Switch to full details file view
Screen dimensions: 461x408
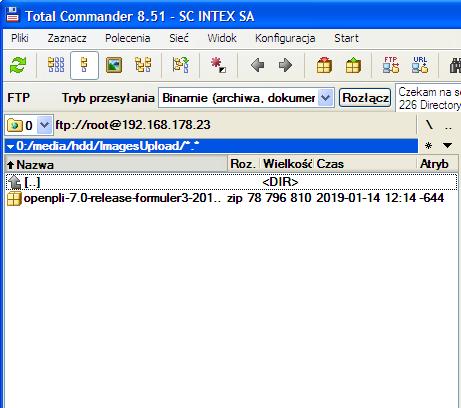84,65
